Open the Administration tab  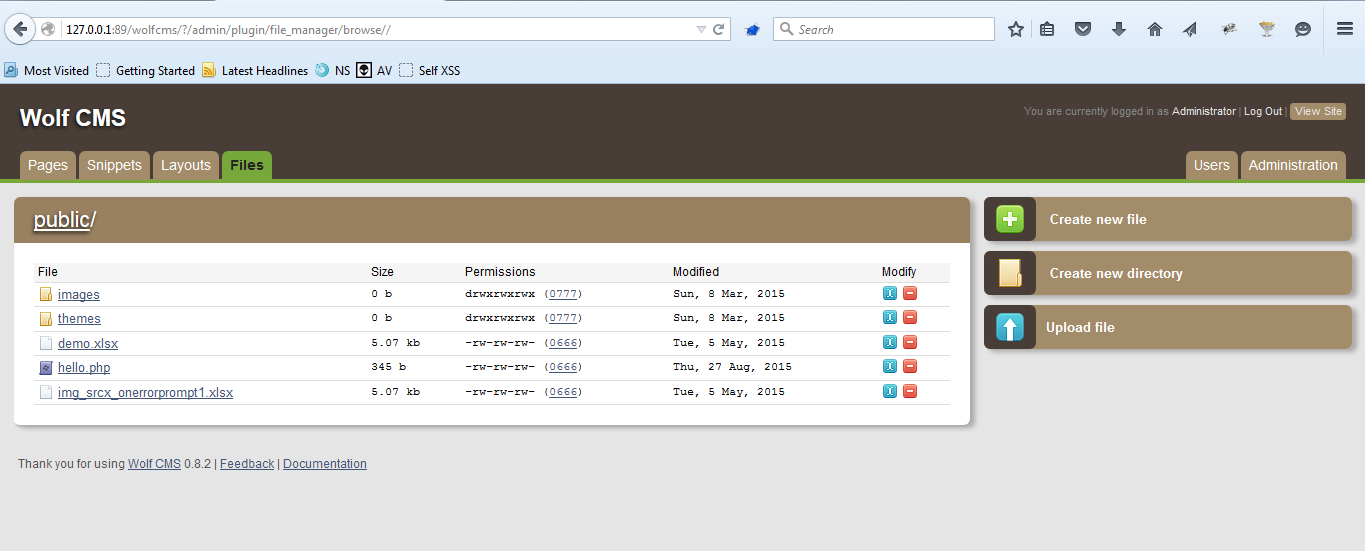click(x=1293, y=165)
